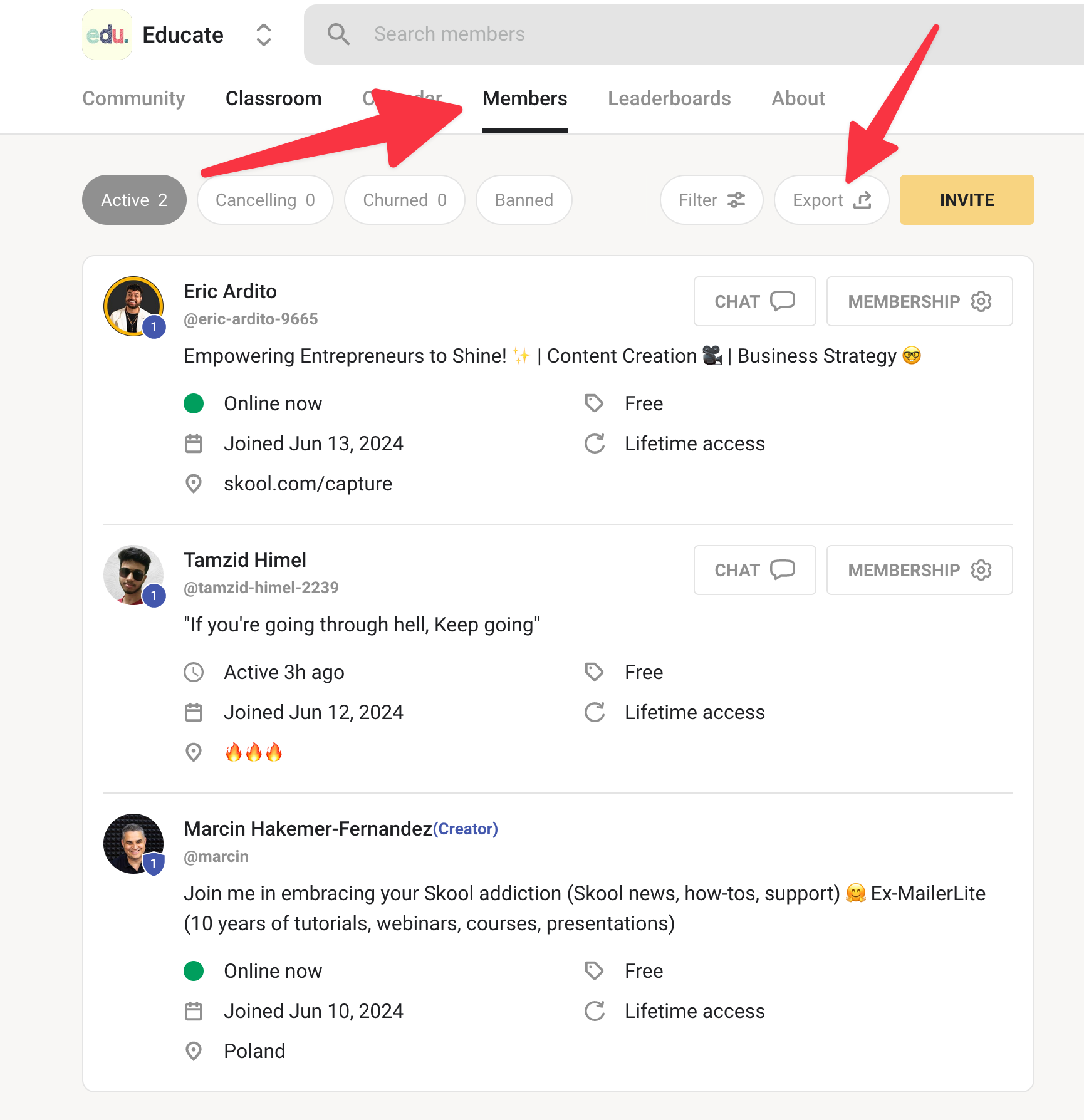Open the search magnifier icon
1084x1120 pixels.
[x=339, y=34]
